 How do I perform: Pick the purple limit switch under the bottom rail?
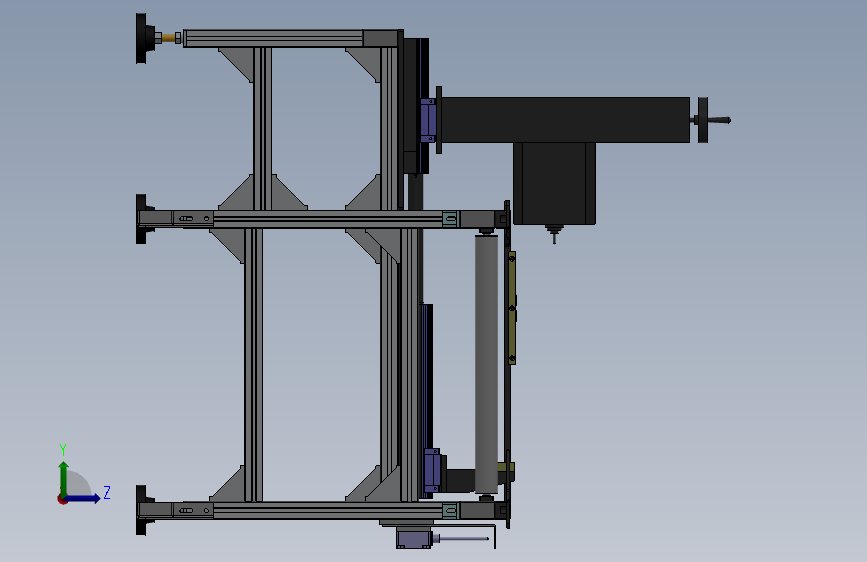point(414,538)
